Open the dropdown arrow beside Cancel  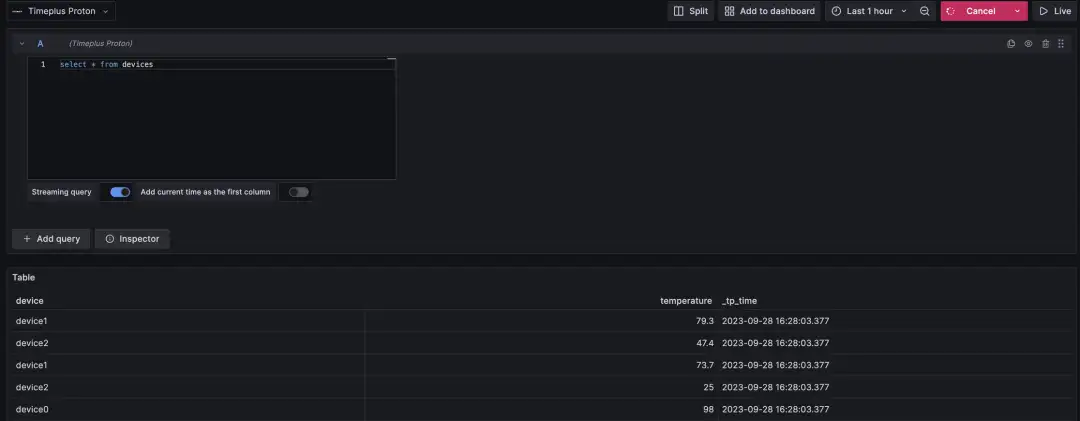point(1017,11)
